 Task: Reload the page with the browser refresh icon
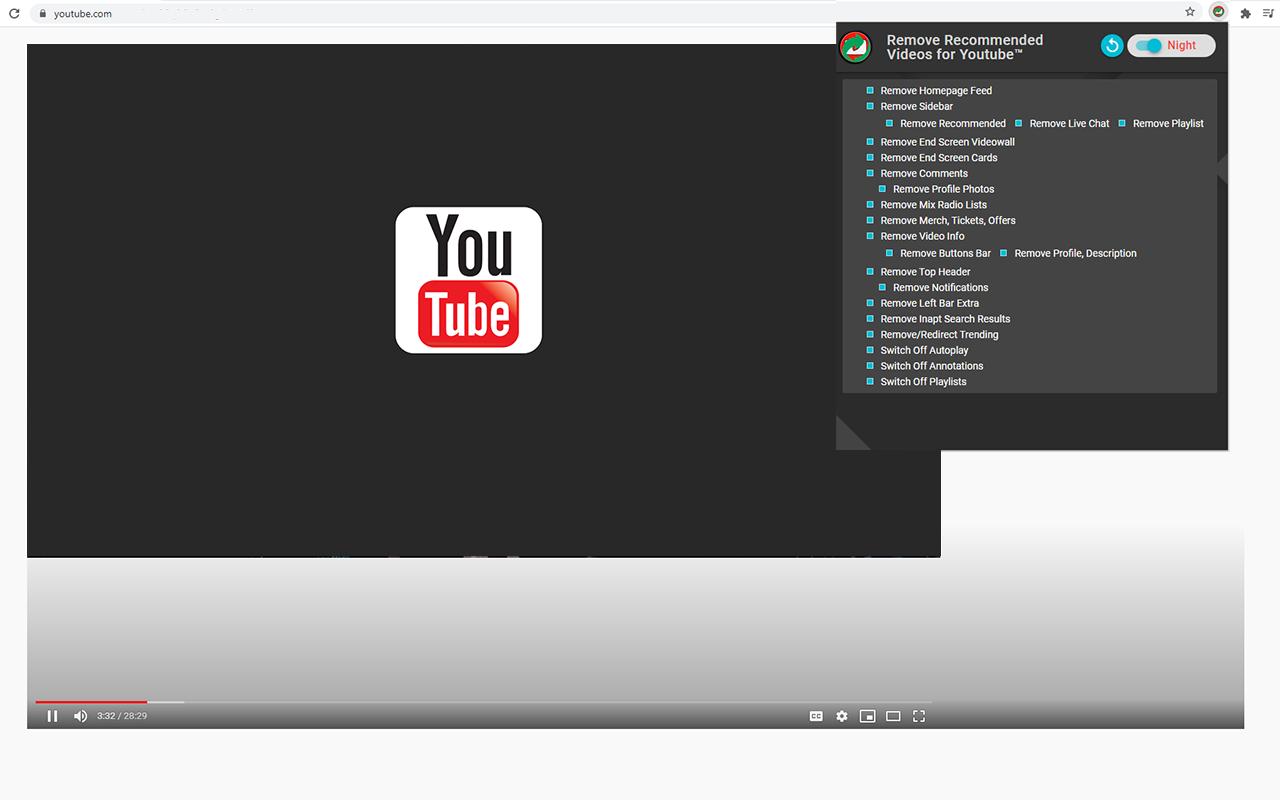click(14, 13)
